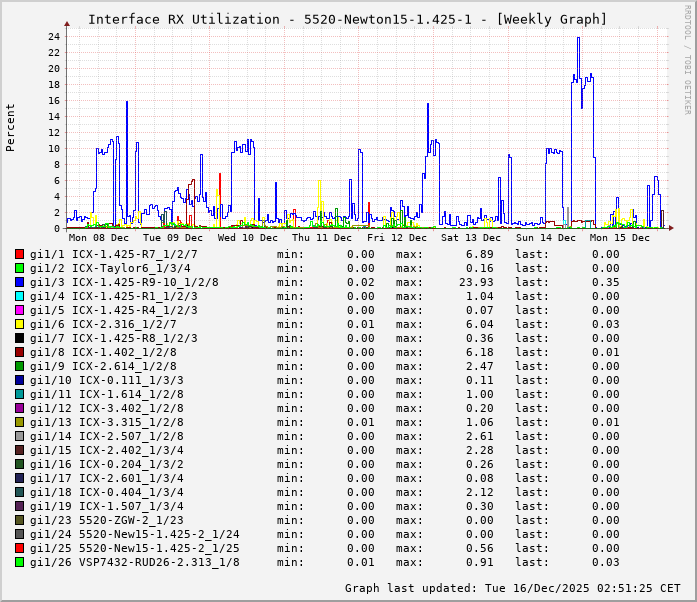Click the black swatch for gi1/7 ICX-1.425-R8_1/2/3

19,338
